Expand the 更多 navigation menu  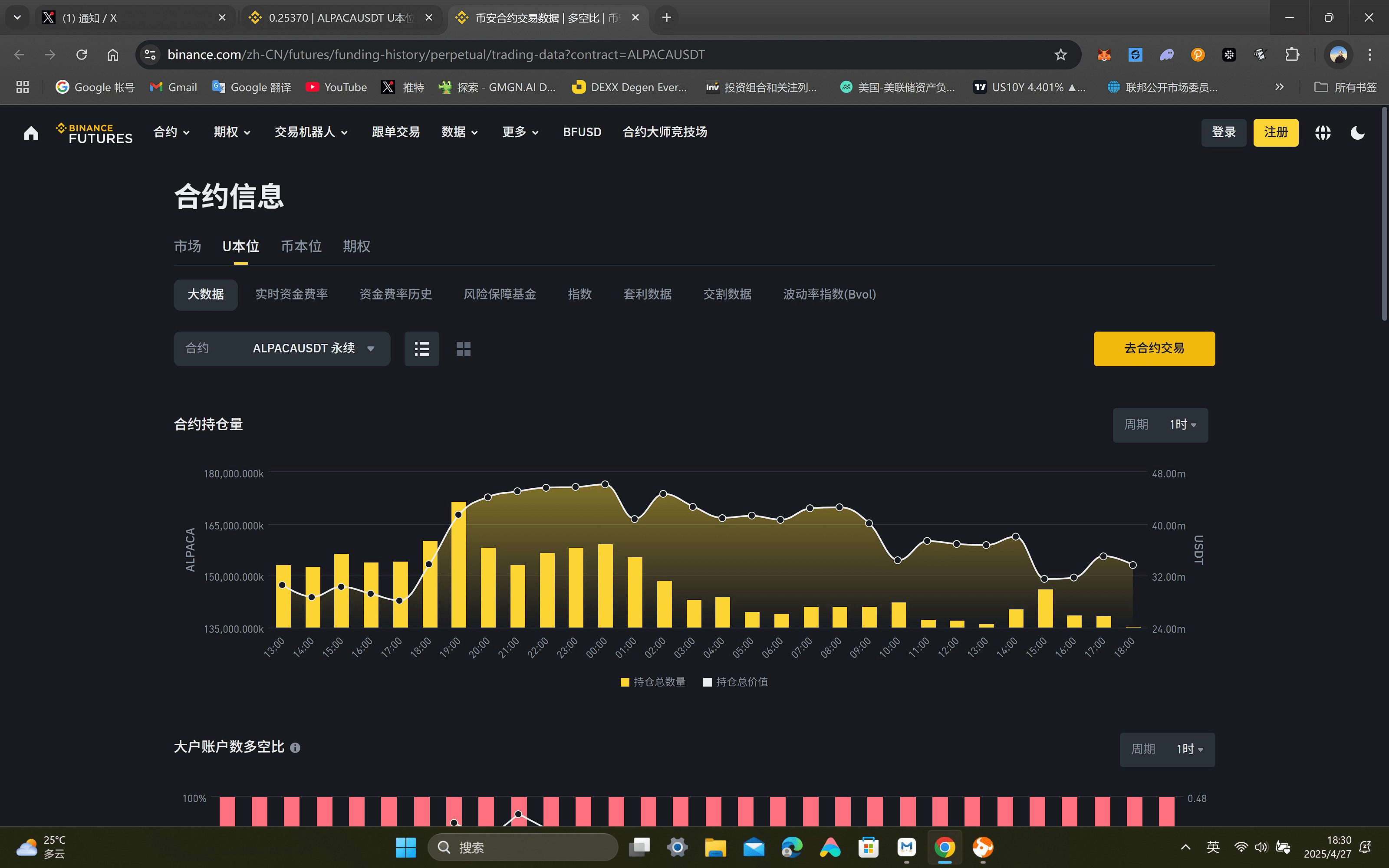(x=520, y=132)
